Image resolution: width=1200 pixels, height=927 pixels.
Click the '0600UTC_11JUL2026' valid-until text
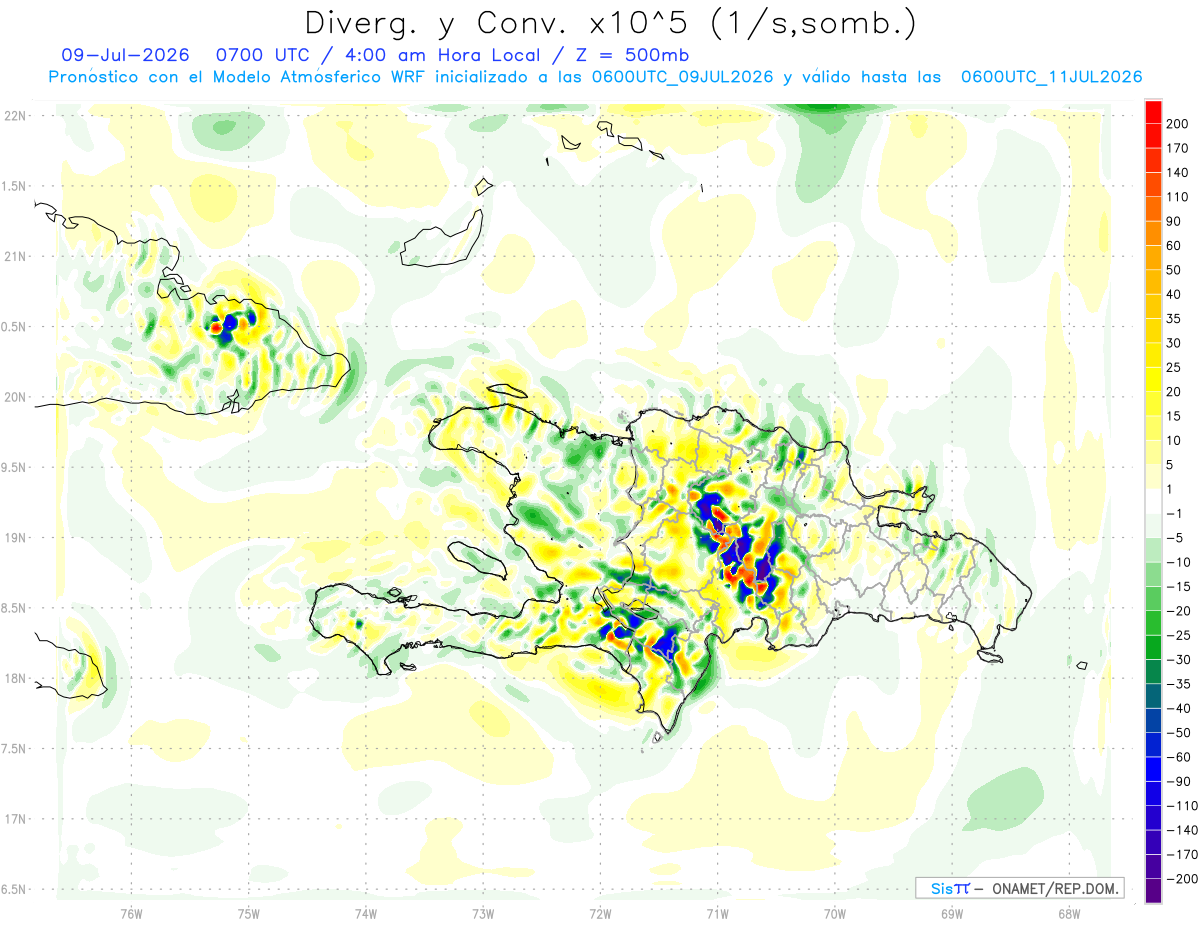pos(1051,77)
